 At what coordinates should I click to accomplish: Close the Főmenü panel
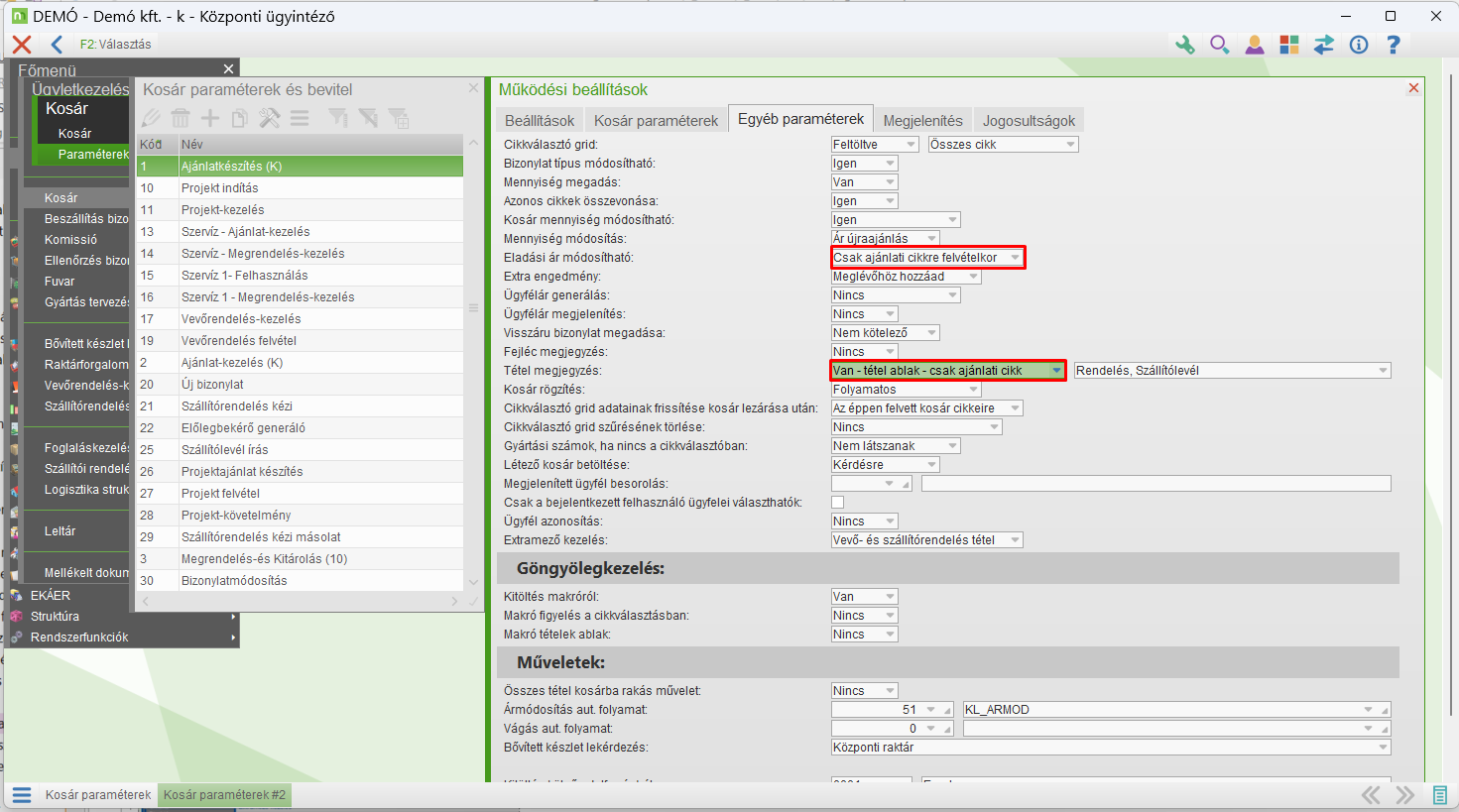click(x=229, y=68)
